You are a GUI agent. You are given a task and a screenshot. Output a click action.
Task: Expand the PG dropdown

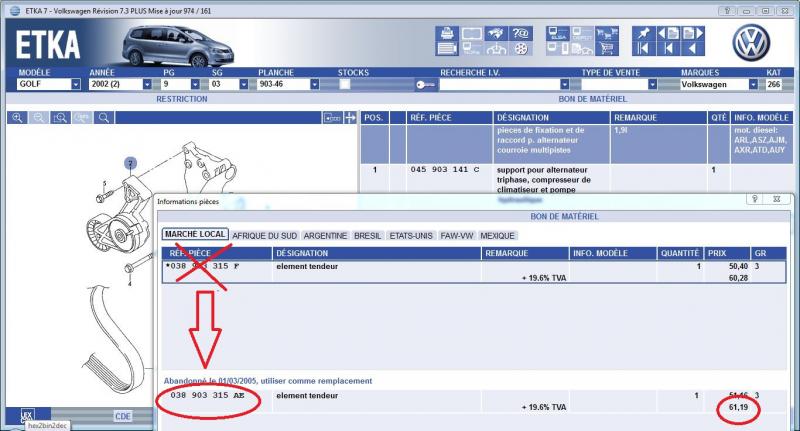[x=195, y=84]
